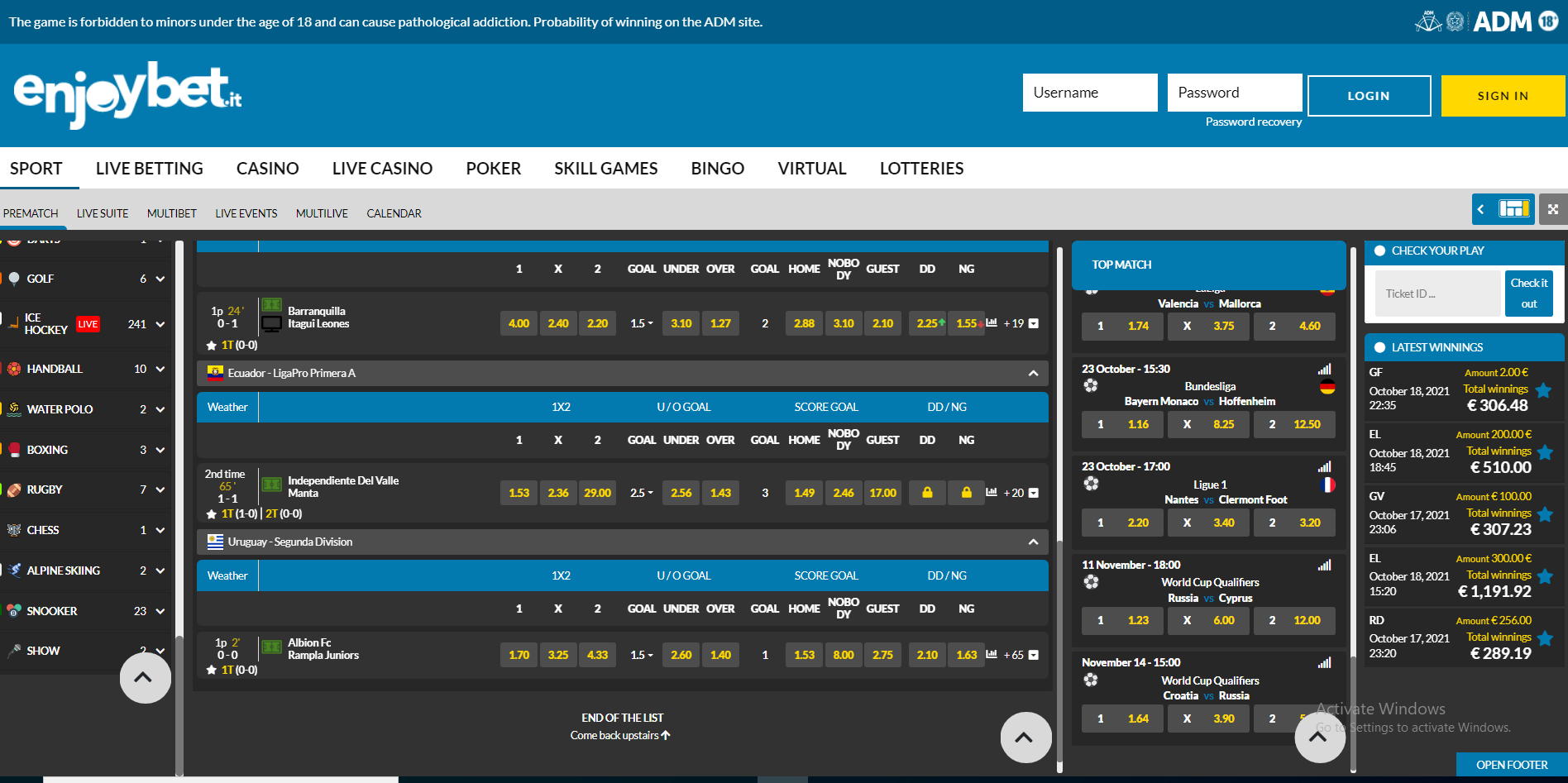Collapse the Uruguay Segunda Division section
Image resolution: width=1568 pixels, height=783 pixels.
tap(1032, 542)
